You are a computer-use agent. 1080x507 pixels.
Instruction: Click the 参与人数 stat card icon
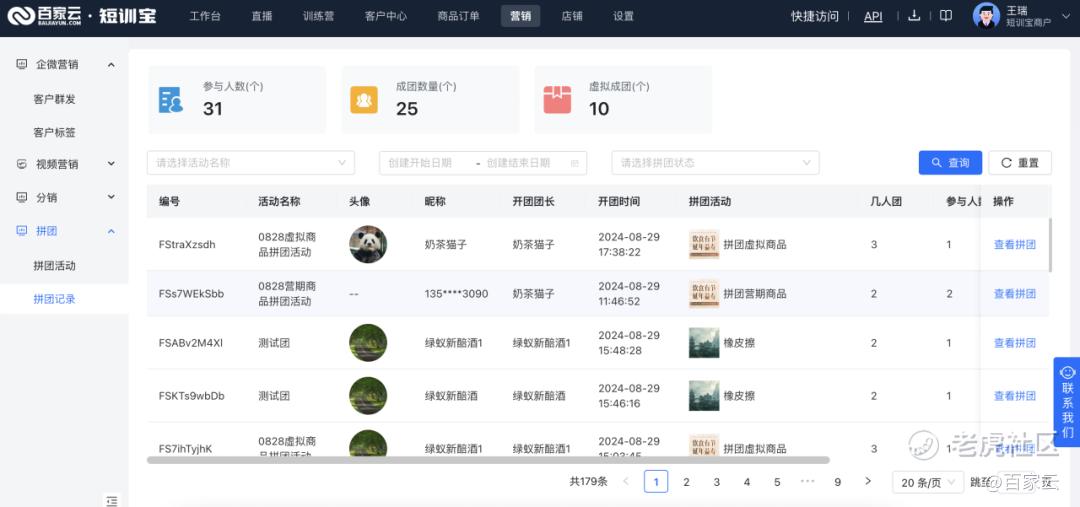171,100
